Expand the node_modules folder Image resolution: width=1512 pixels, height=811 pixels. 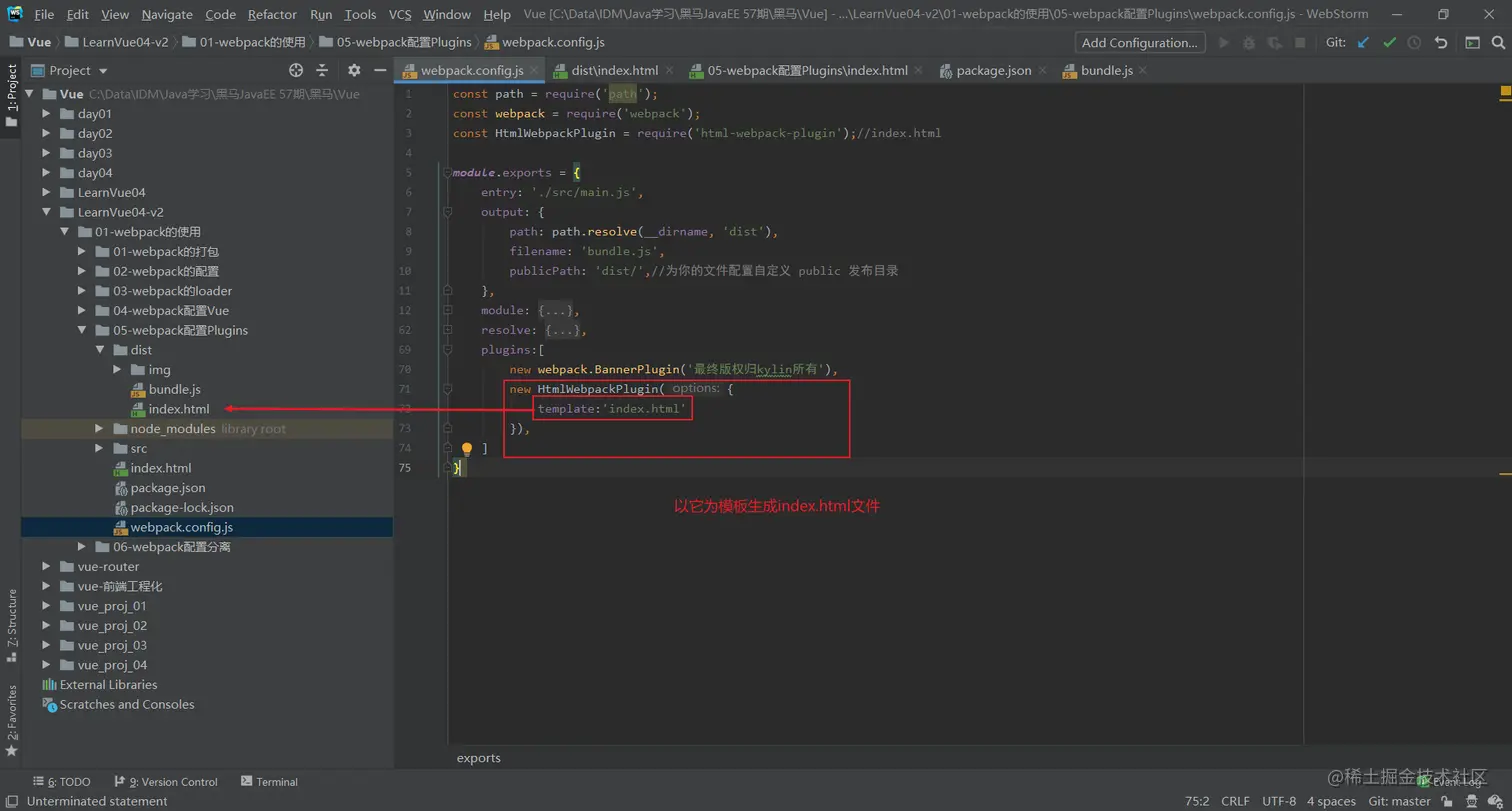[100, 428]
